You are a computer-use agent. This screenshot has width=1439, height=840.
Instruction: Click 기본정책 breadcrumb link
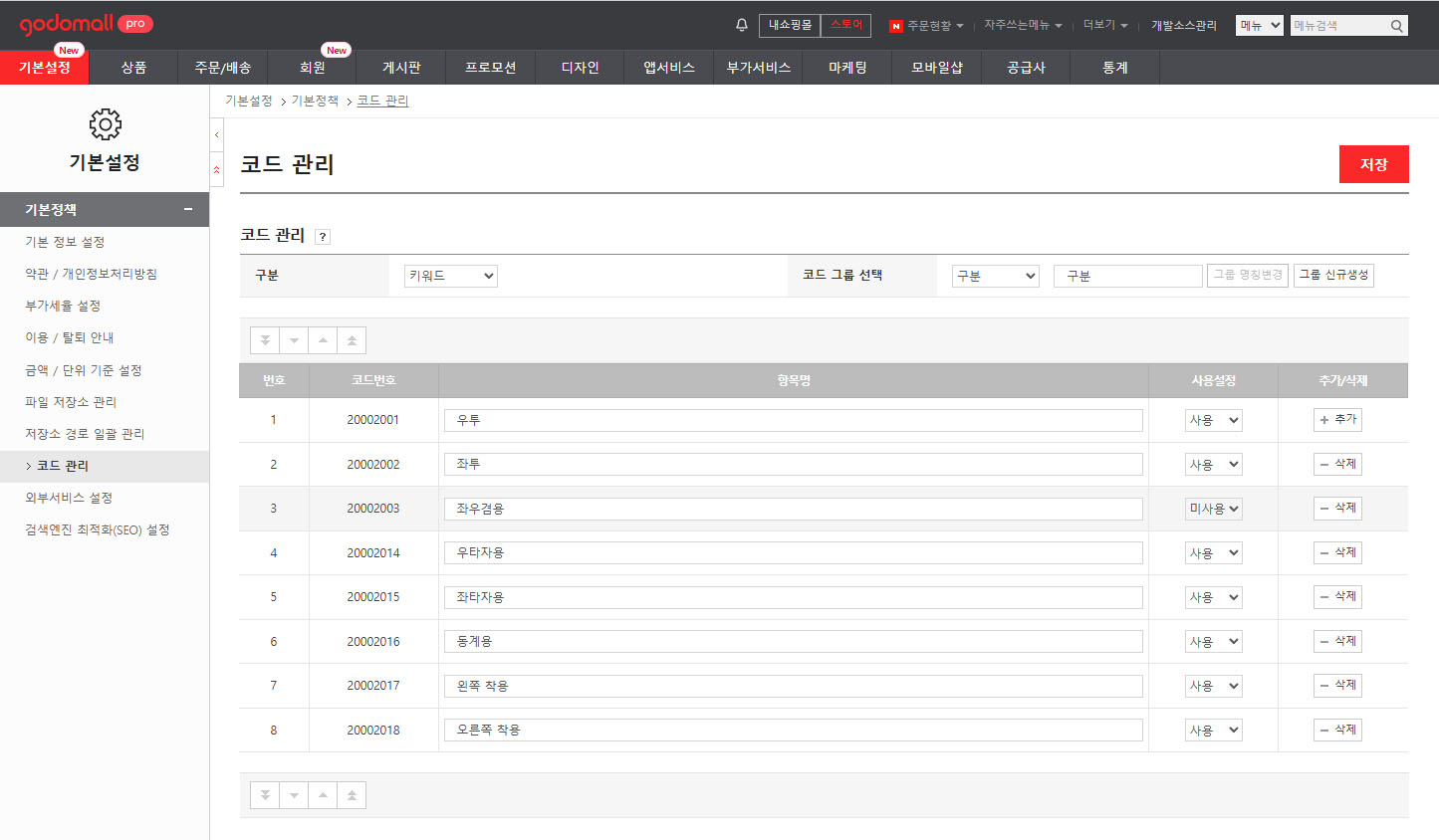coord(315,101)
